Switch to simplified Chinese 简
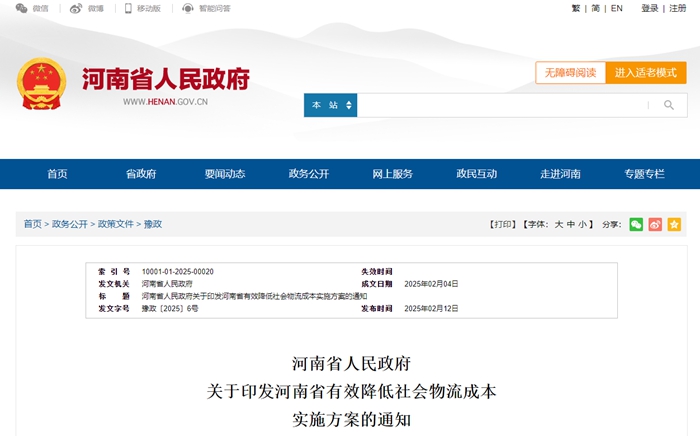The height and width of the screenshot is (436, 700). [x=596, y=8]
